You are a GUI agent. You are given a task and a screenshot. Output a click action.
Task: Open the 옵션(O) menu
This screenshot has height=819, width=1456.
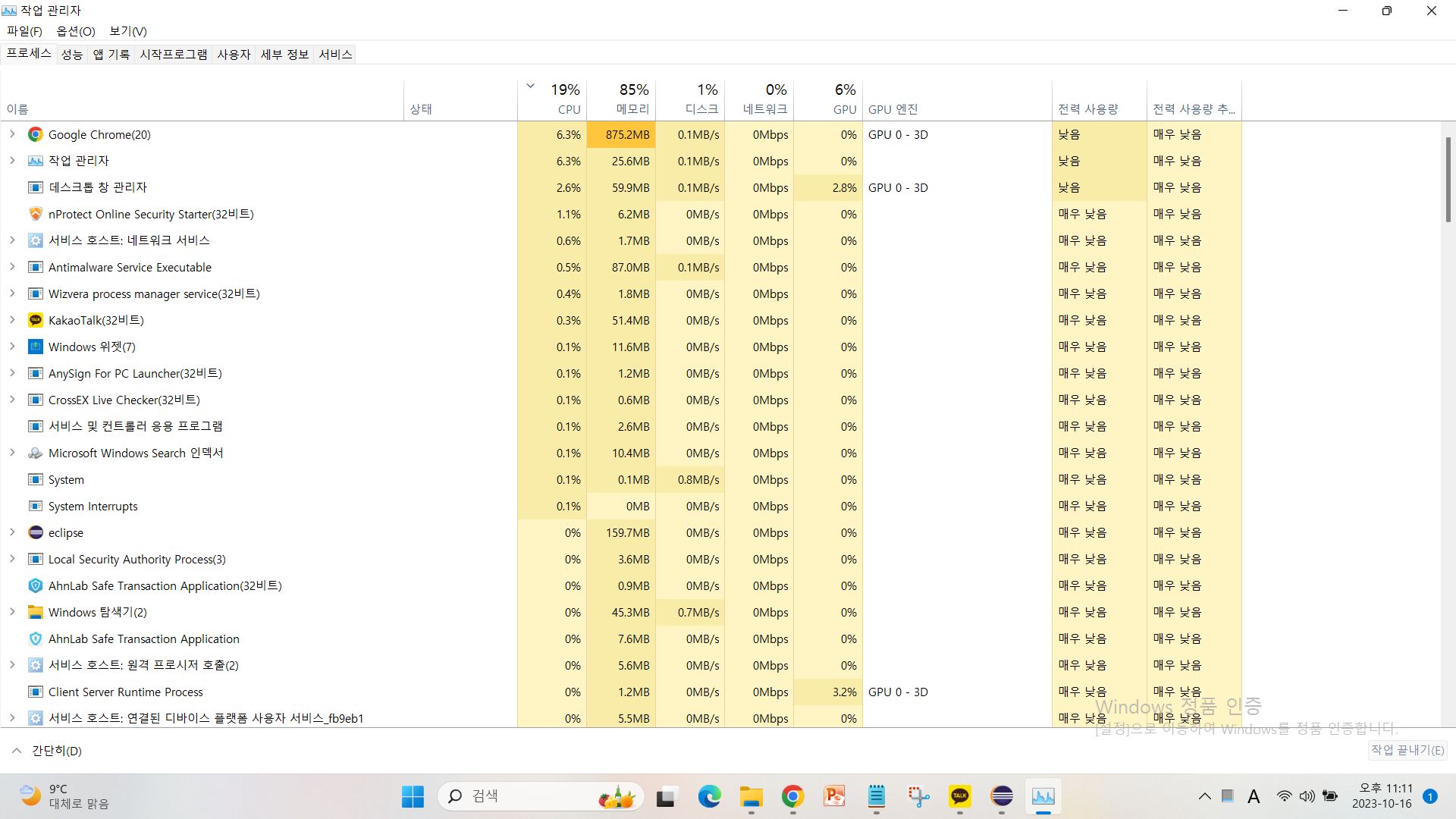point(76,31)
